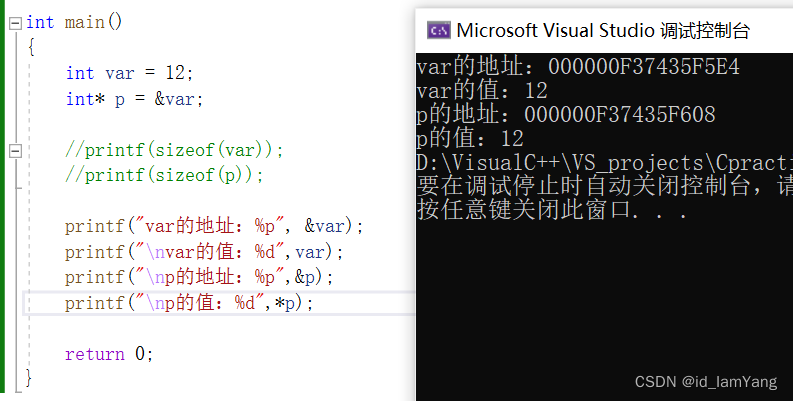Click the console output 'var的值: 12'
This screenshot has width=793, height=401.
(482, 91)
